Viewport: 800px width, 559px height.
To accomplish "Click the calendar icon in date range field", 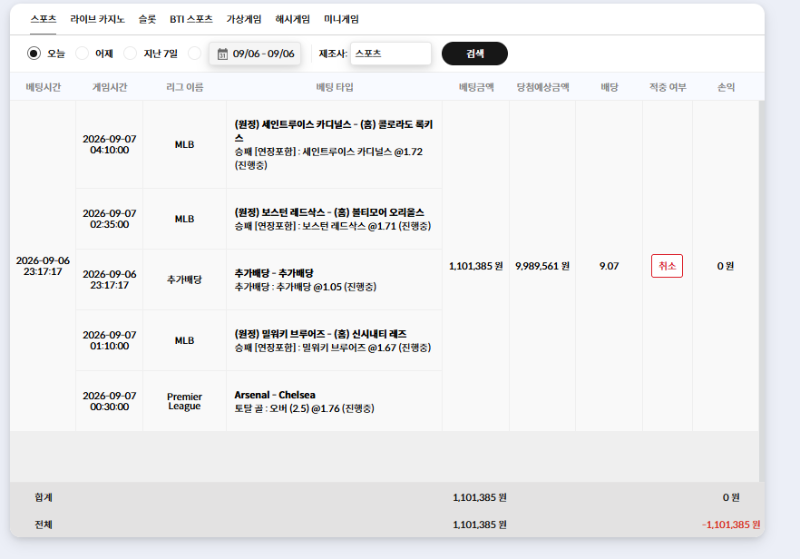I will [222, 54].
